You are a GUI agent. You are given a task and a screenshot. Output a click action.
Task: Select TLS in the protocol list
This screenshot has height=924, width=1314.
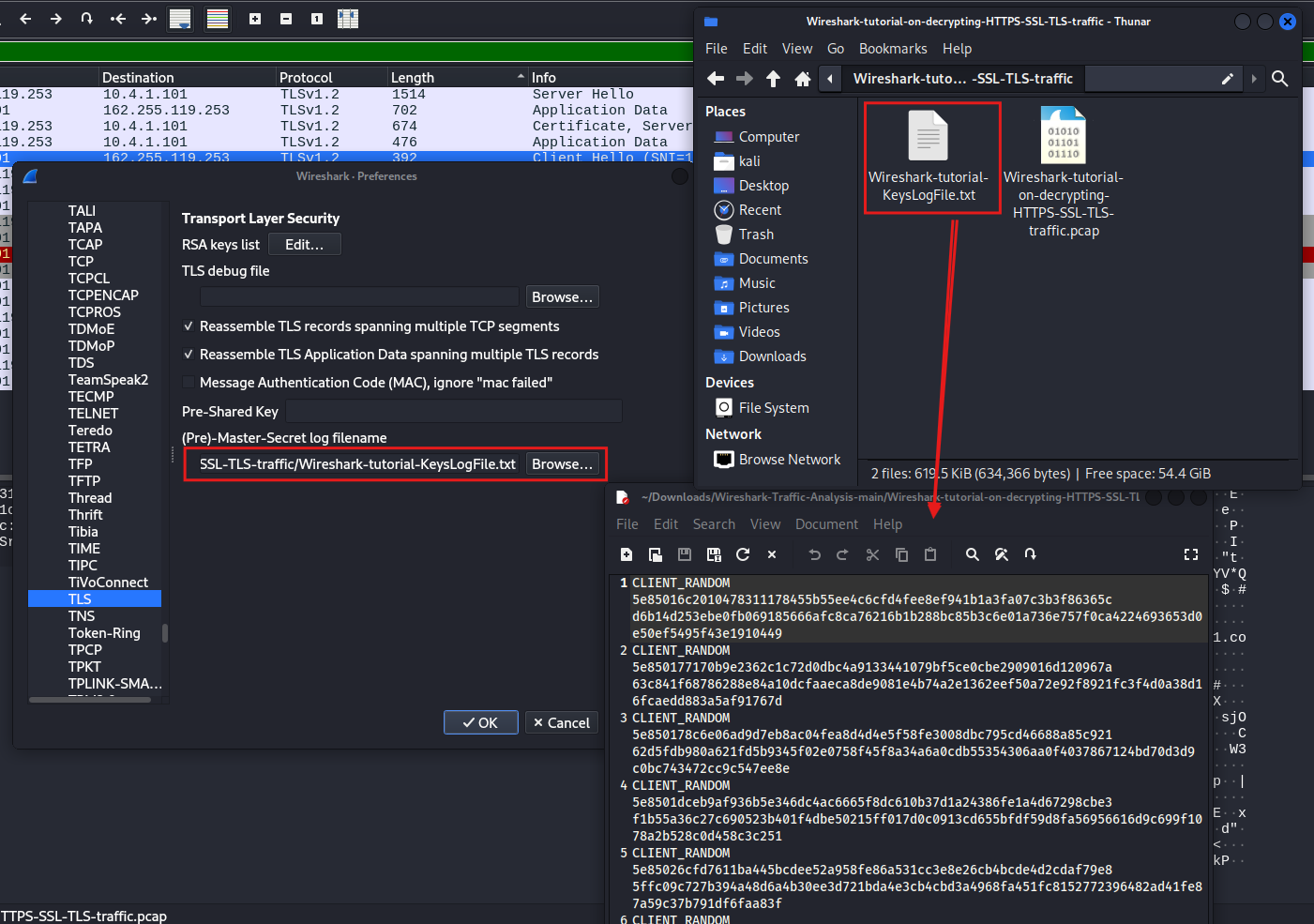click(x=95, y=599)
